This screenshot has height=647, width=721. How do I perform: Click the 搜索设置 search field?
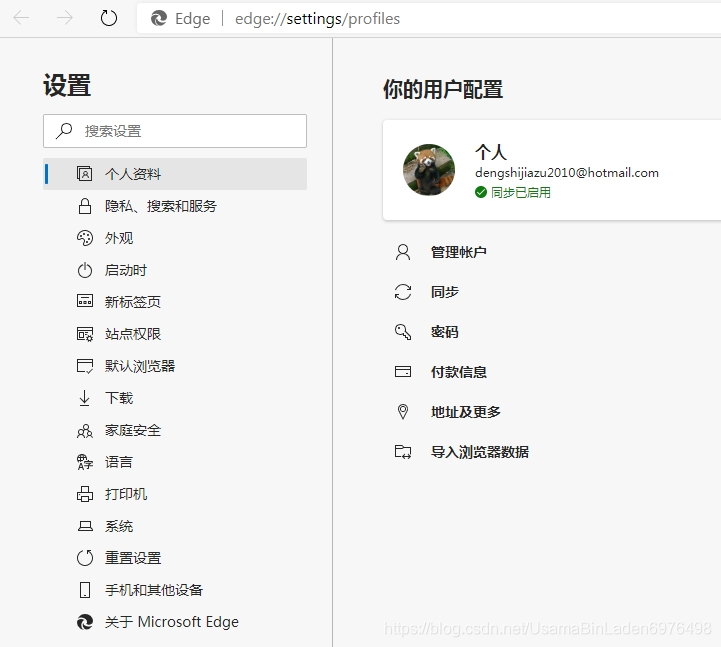pos(175,131)
